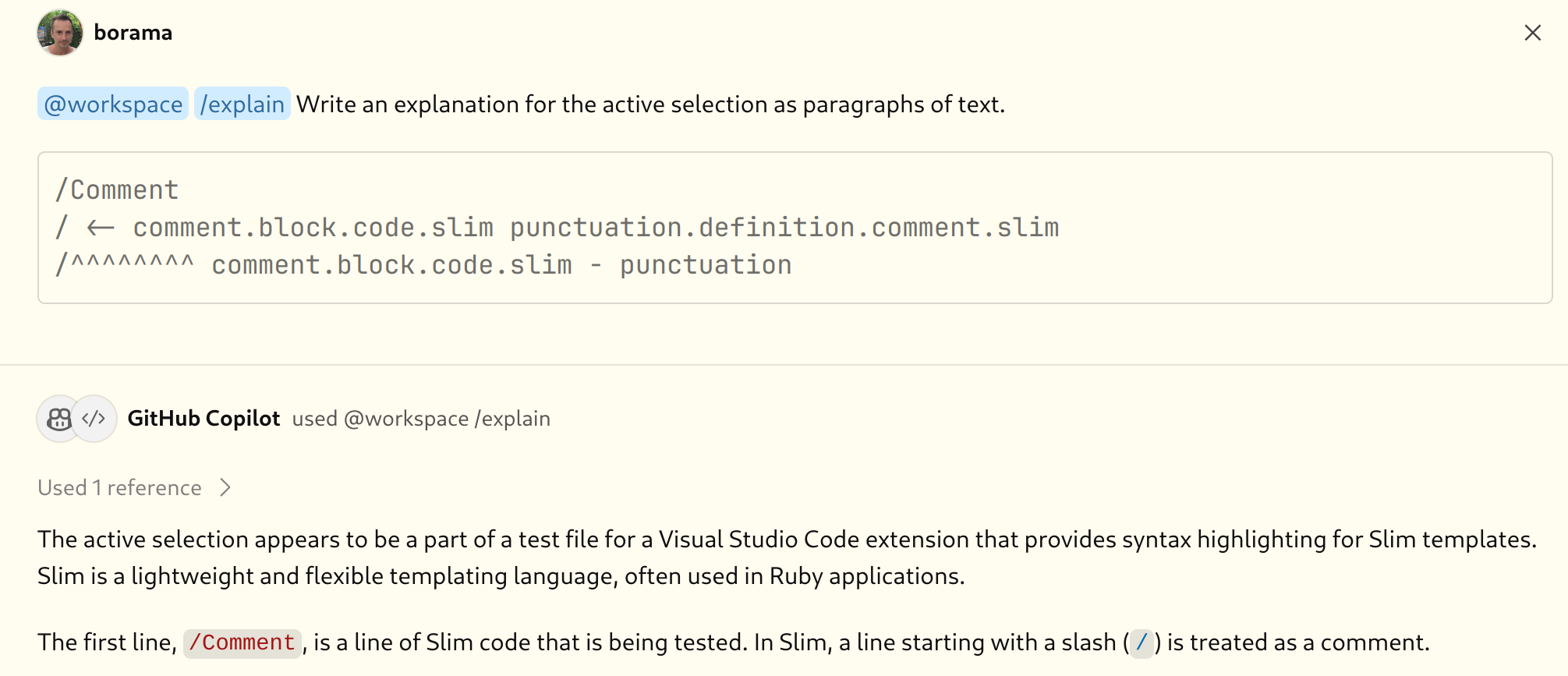The width and height of the screenshot is (1568, 676).
Task: Click the "Write an explanation" prompt text
Action: [x=650, y=104]
